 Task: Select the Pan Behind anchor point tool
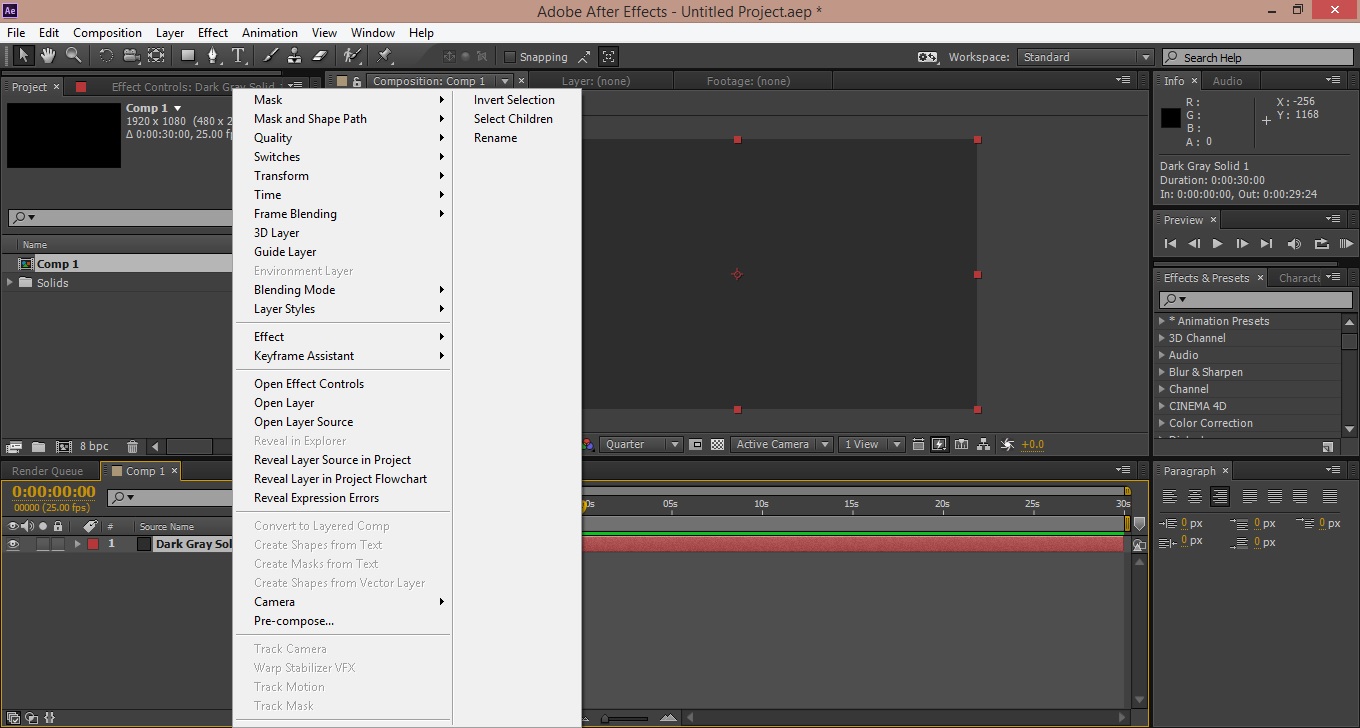tap(156, 56)
